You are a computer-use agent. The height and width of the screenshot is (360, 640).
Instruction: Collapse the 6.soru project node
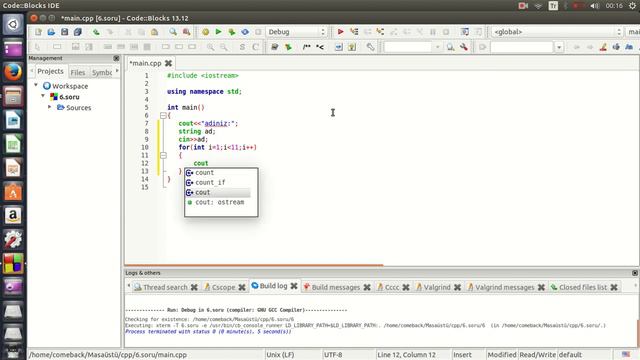point(43,96)
